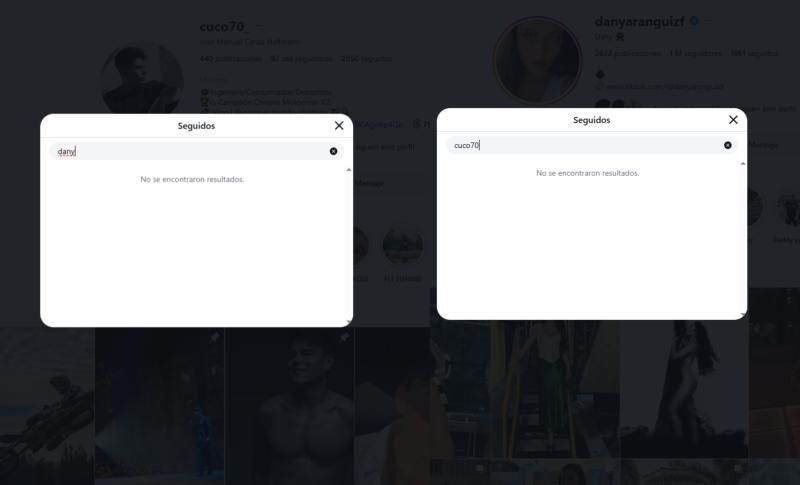Open the options dots beside danyaranguizf
The width and height of the screenshot is (800, 485).
[709, 21]
